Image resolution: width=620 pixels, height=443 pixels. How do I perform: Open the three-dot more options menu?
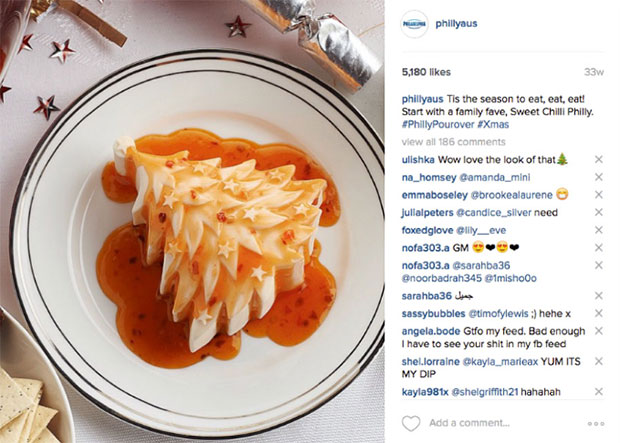[x=596, y=424]
